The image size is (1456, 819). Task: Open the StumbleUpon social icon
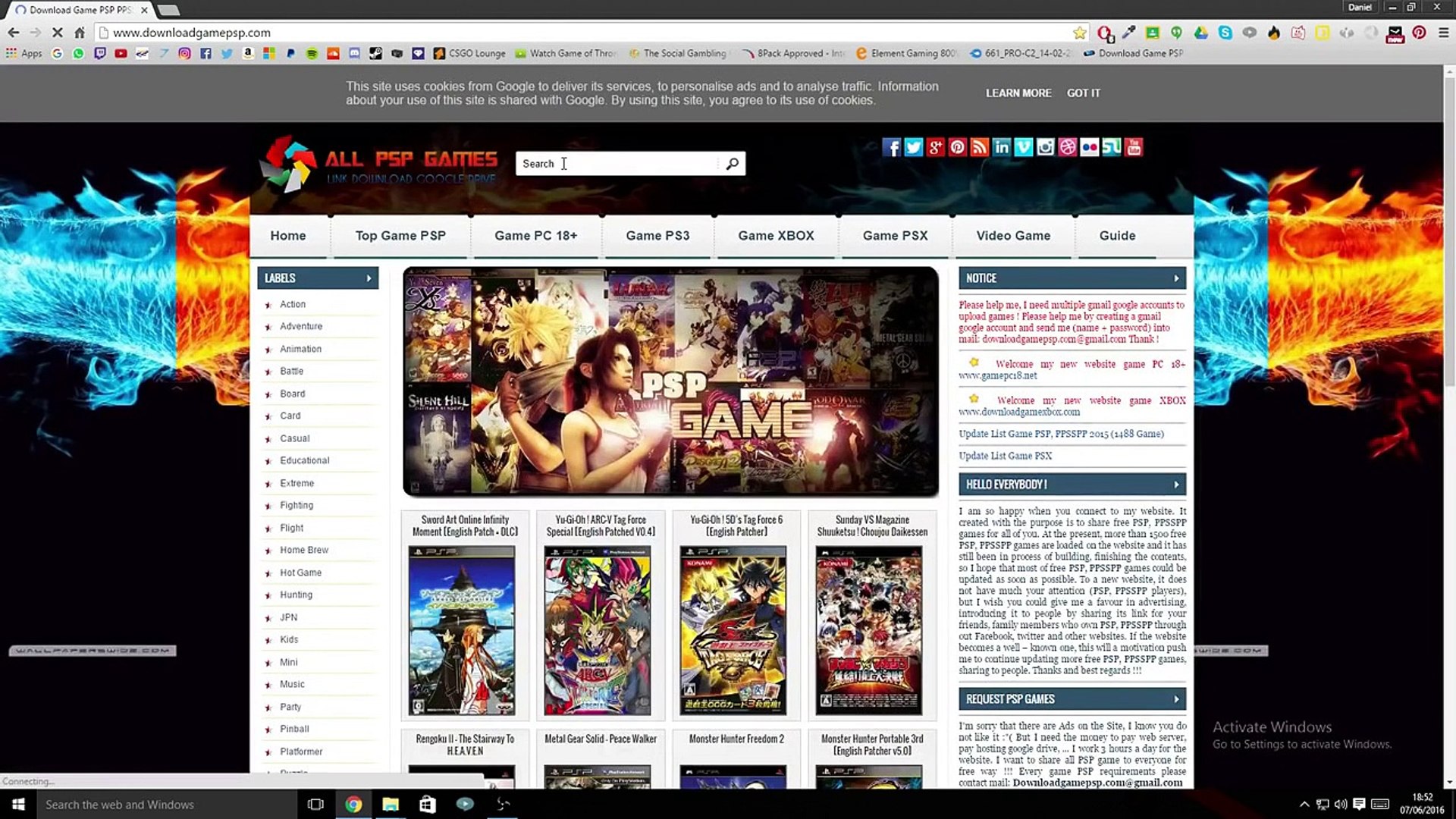click(x=1111, y=147)
